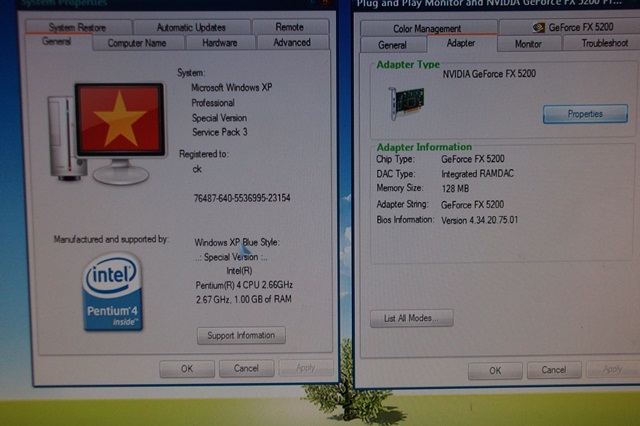This screenshot has height=426, width=640.
Task: Click the graphics adapter card icon
Action: 406,103
